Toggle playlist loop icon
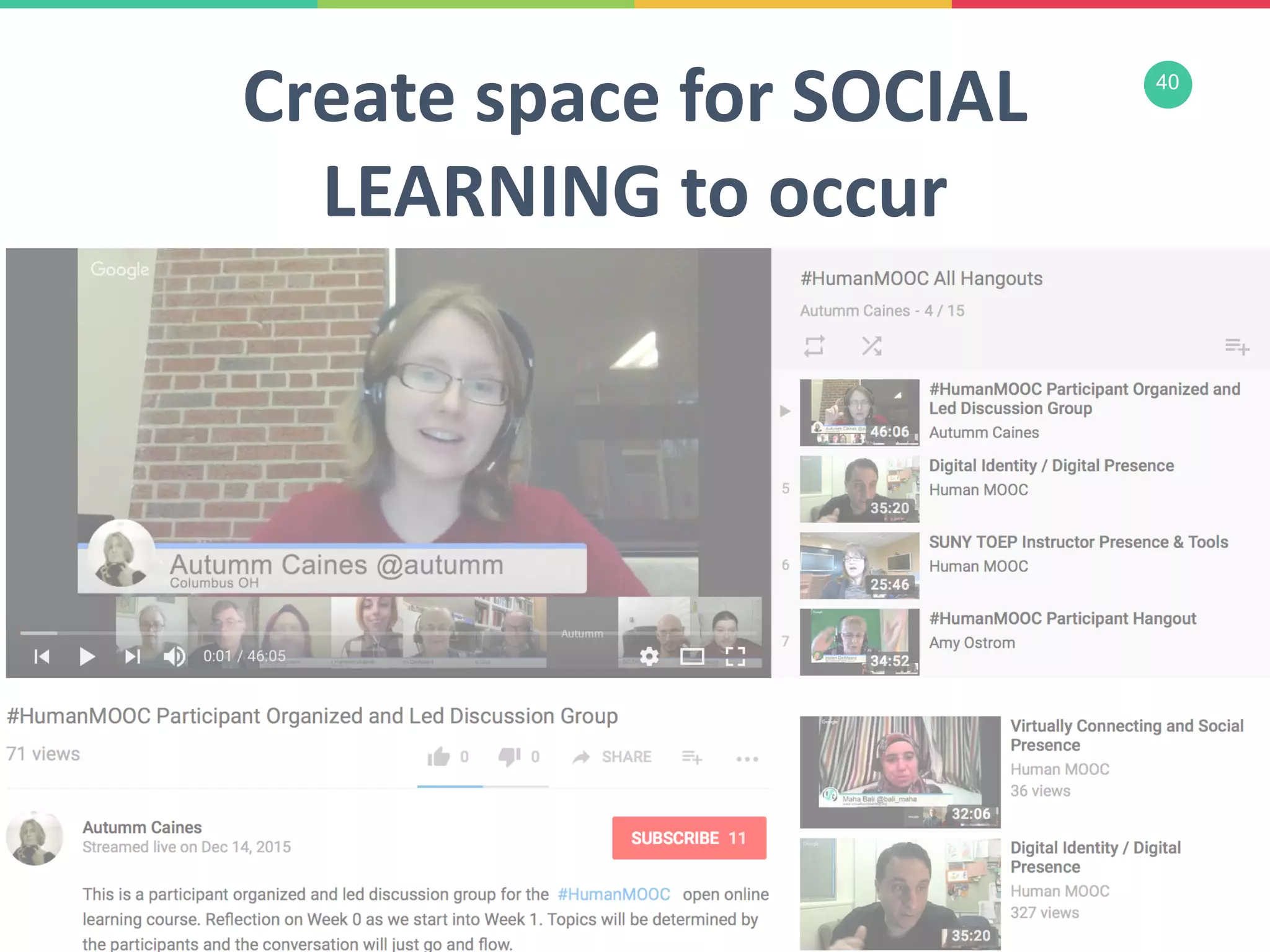Viewport: 1270px width, 952px height. [814, 346]
